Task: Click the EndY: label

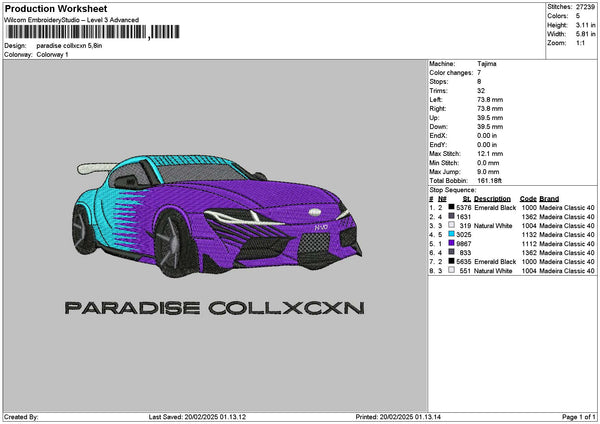Action: (x=438, y=145)
